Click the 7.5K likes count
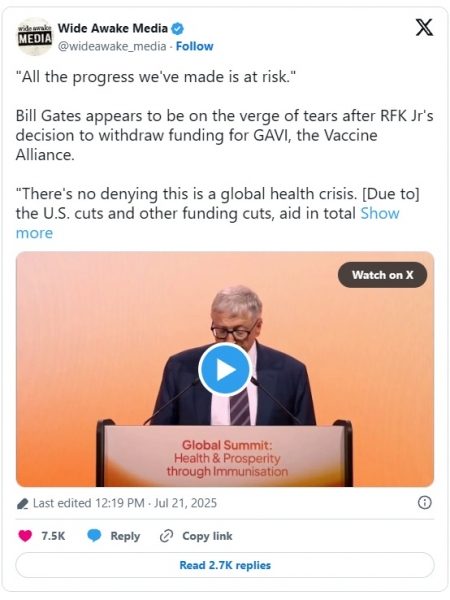 [x=53, y=536]
